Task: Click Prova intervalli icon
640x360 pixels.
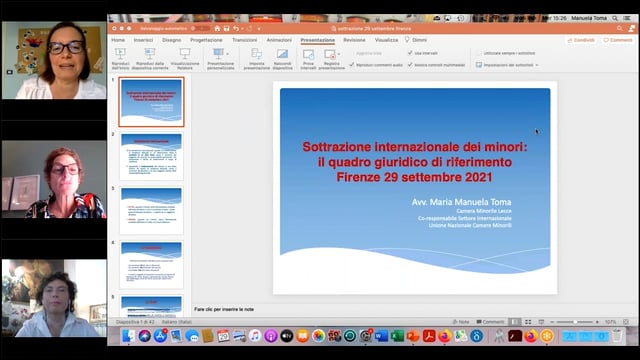Action: [x=308, y=54]
